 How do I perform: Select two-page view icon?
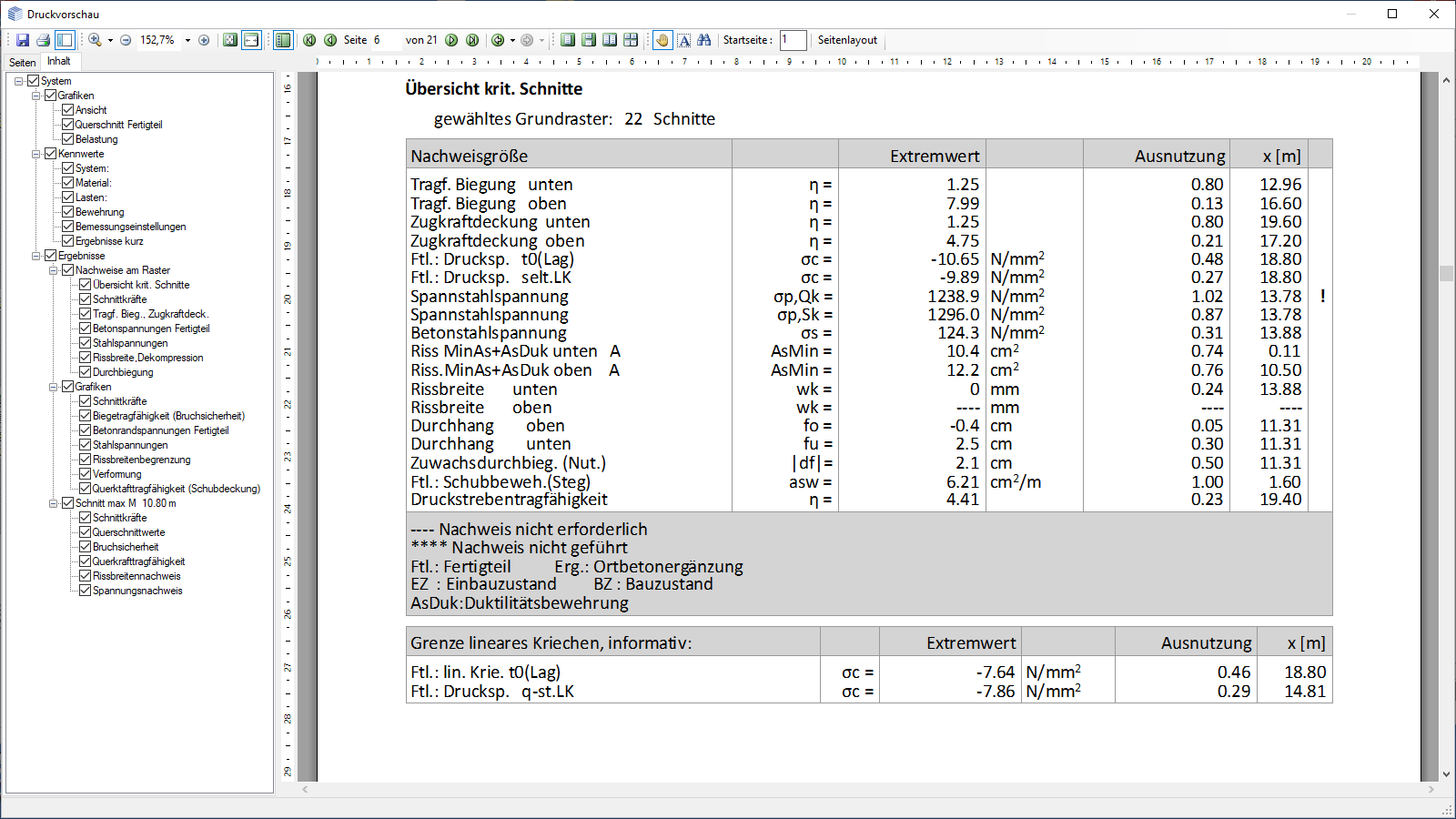coord(610,40)
